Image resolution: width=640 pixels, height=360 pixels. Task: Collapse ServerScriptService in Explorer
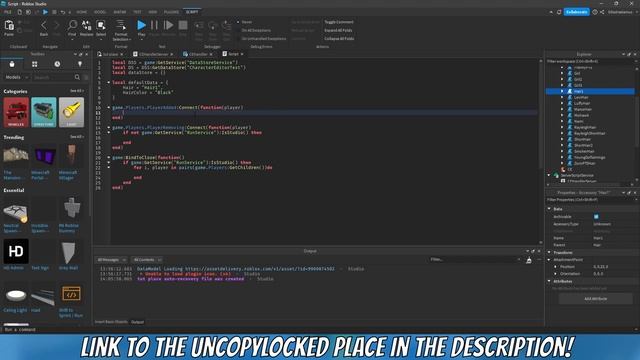(549, 176)
